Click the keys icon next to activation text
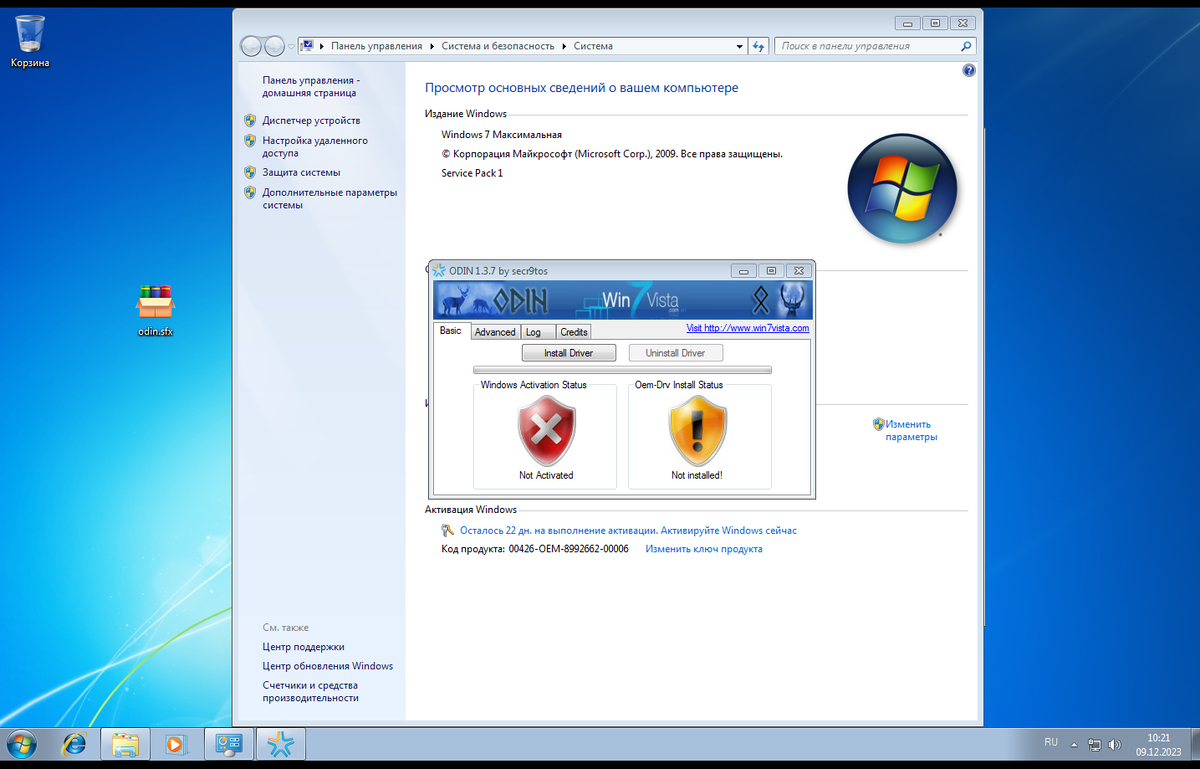1200x769 pixels. [448, 531]
